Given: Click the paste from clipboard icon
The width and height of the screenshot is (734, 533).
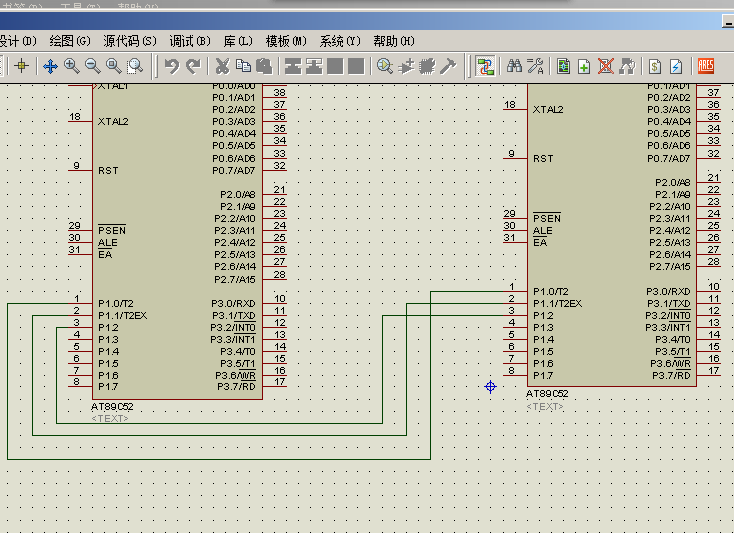Looking at the screenshot, I should point(264,66).
